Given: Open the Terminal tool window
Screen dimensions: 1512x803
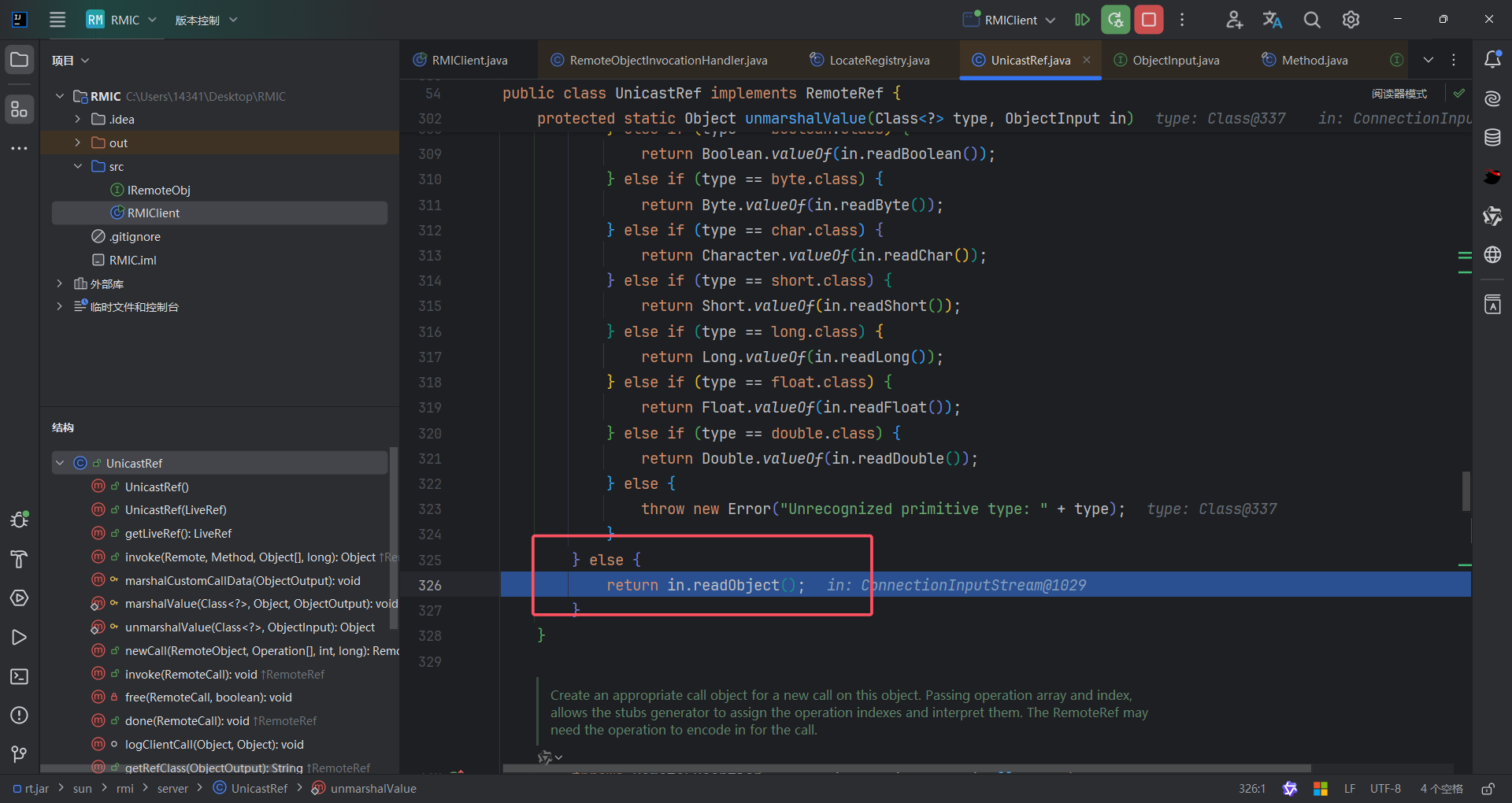Looking at the screenshot, I should click(x=19, y=676).
